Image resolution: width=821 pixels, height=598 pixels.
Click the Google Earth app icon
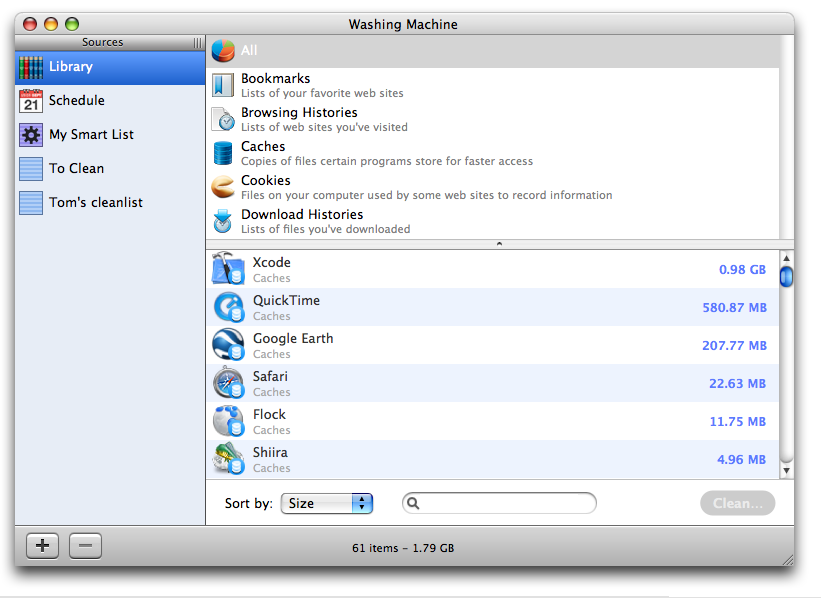click(228, 345)
